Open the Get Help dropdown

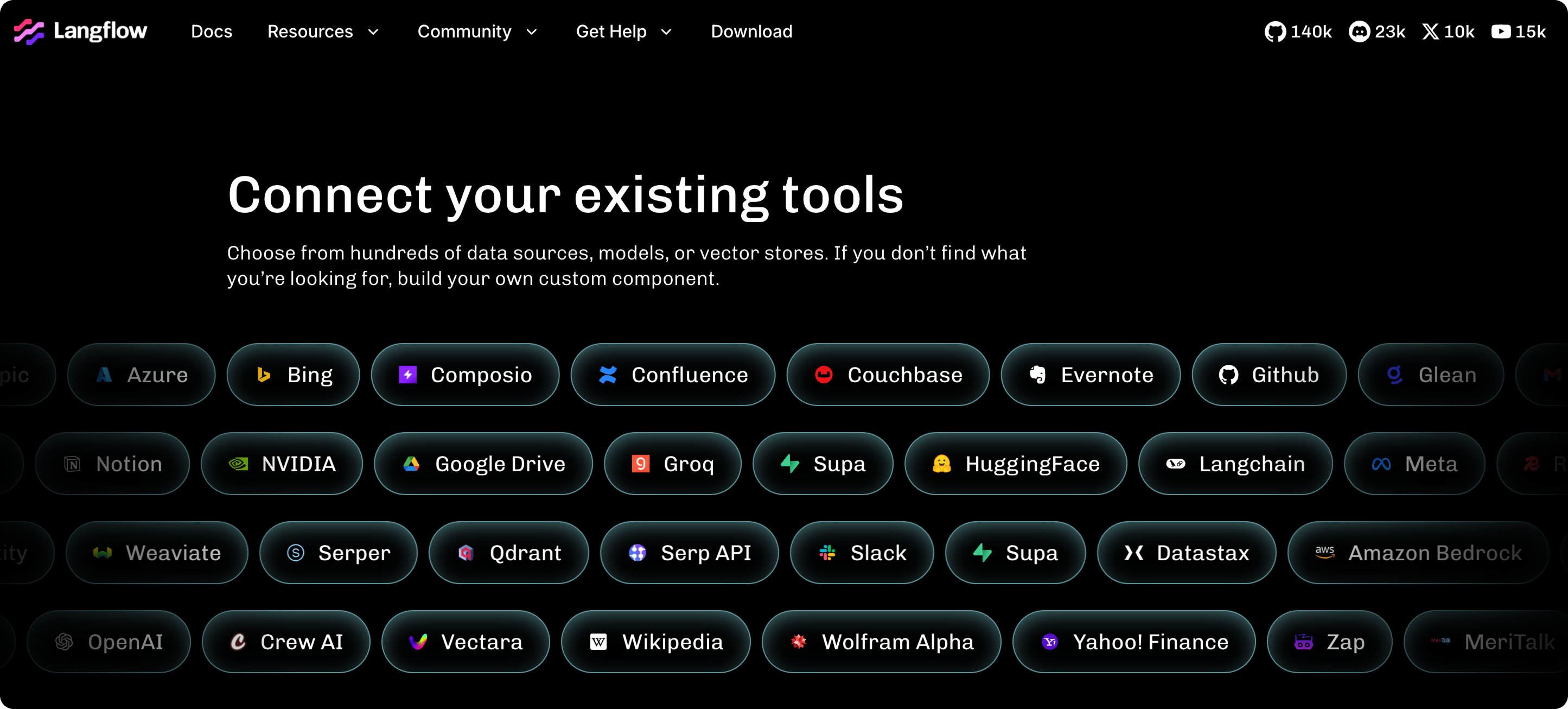tap(623, 31)
